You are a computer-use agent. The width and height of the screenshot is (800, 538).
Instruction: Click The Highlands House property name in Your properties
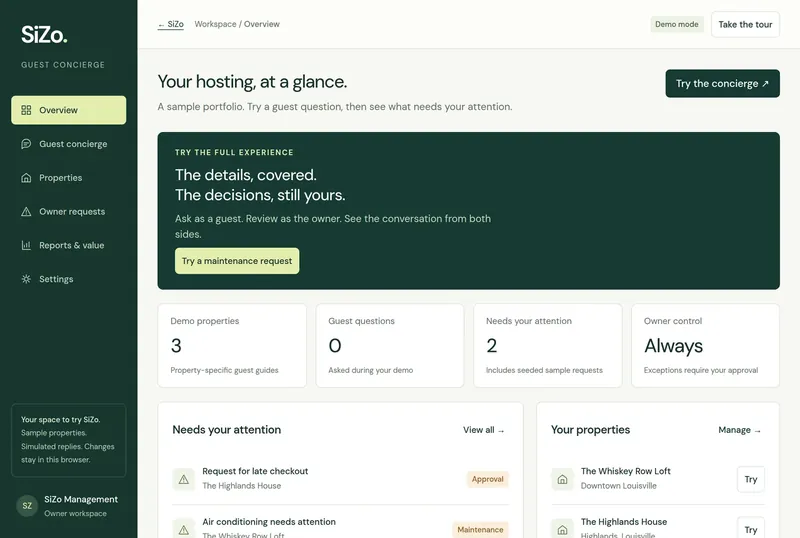tap(623, 522)
